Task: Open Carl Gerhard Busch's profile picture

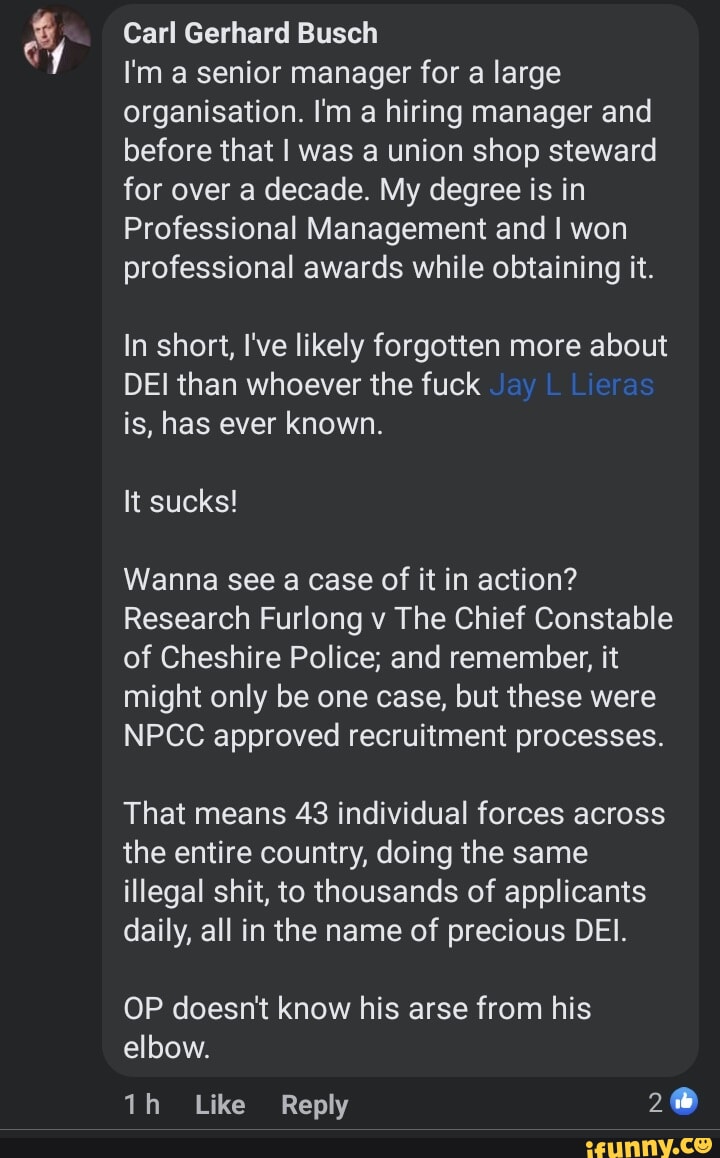Action: click(54, 42)
